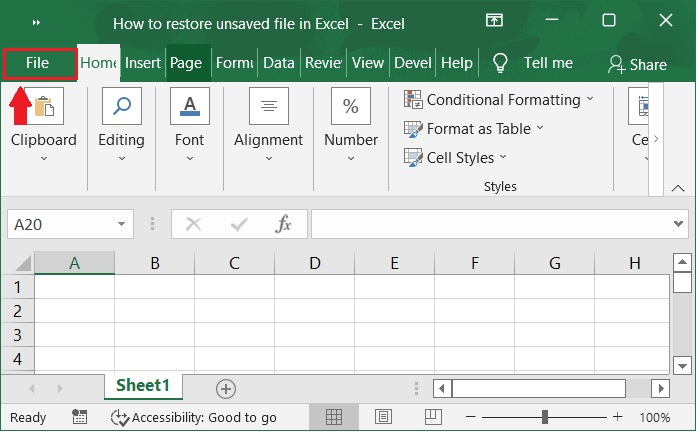700x433 pixels.
Task: Click the Editing magnifier icon
Action: click(x=121, y=106)
